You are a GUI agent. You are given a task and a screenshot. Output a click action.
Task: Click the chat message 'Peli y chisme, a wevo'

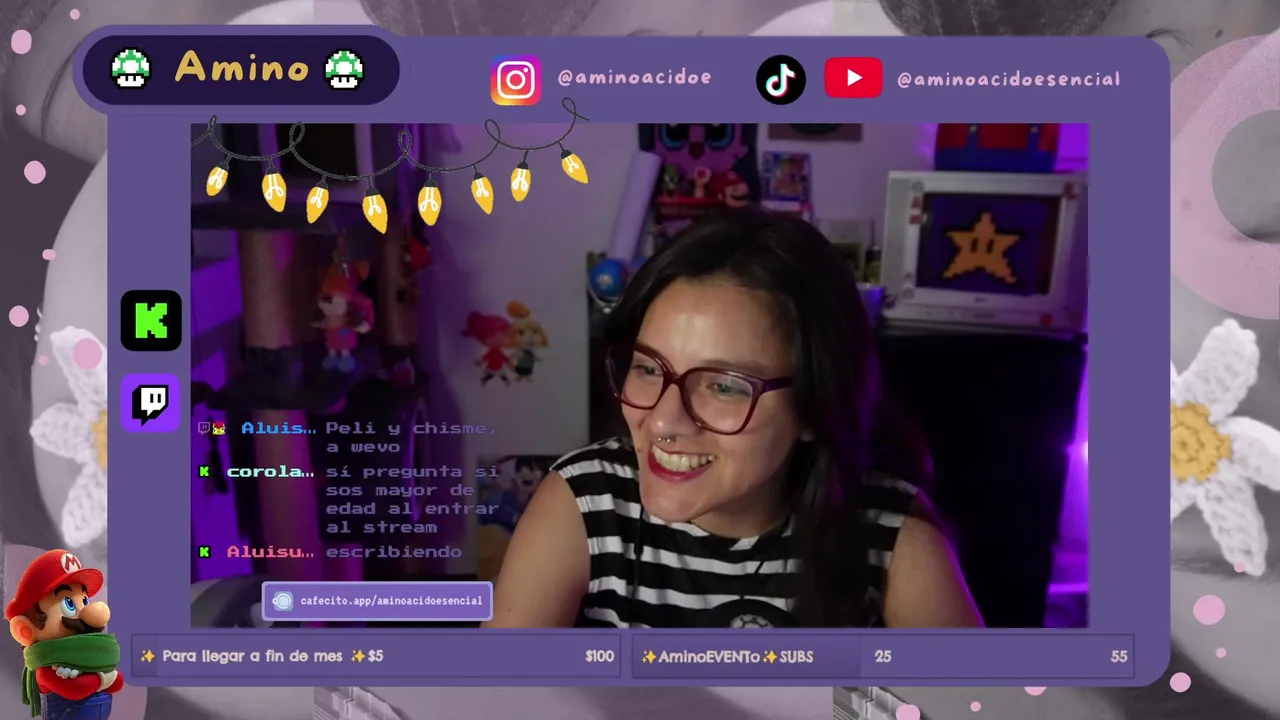(x=410, y=437)
